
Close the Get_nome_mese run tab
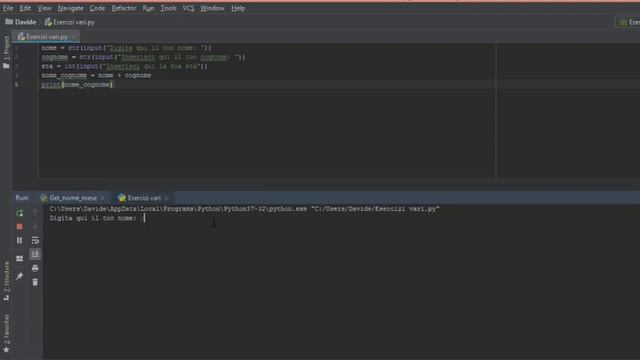point(103,198)
